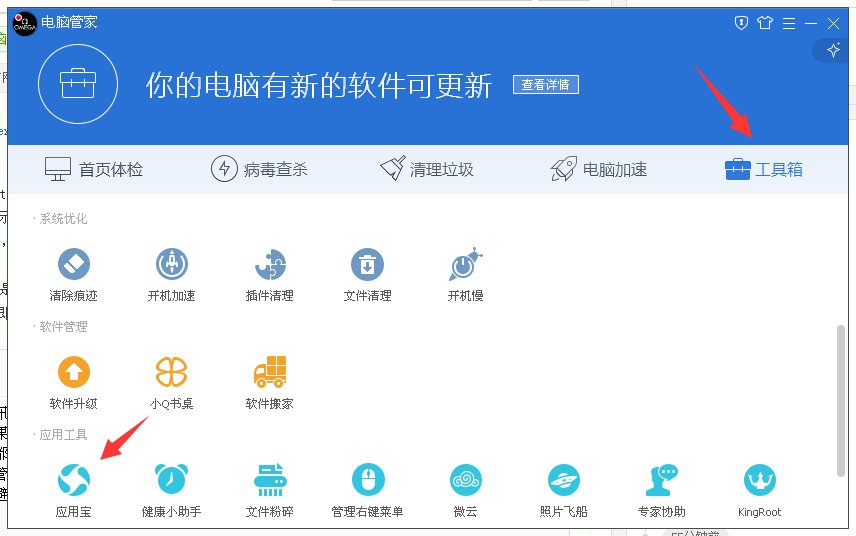Click the shield icon in title bar
The width and height of the screenshot is (856, 536).
pos(741,23)
